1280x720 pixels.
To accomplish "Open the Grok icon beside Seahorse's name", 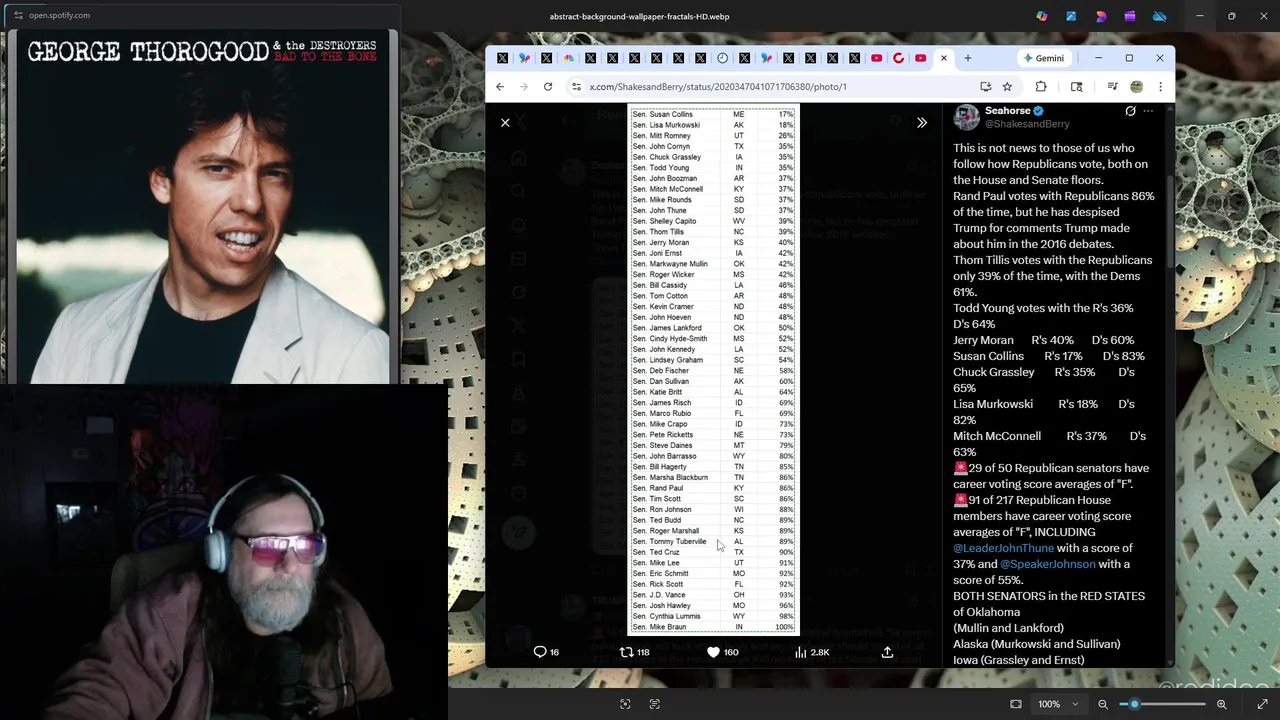I will point(1130,111).
